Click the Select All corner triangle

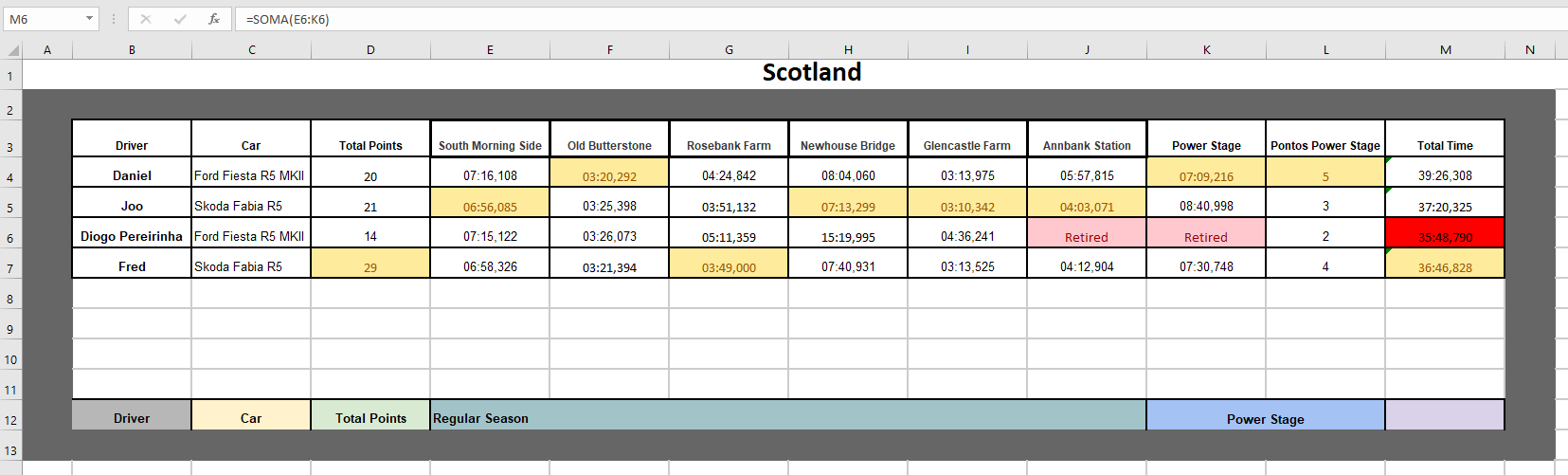12,50
